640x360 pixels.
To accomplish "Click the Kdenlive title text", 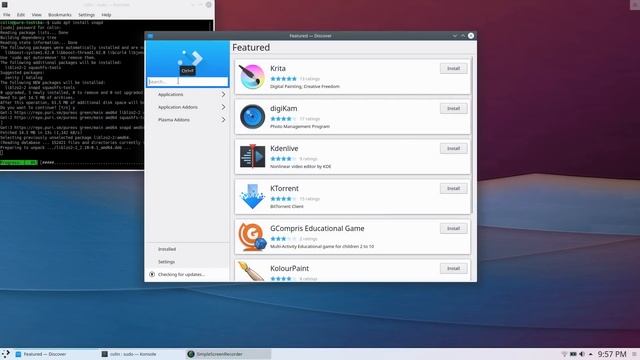I will point(284,149).
